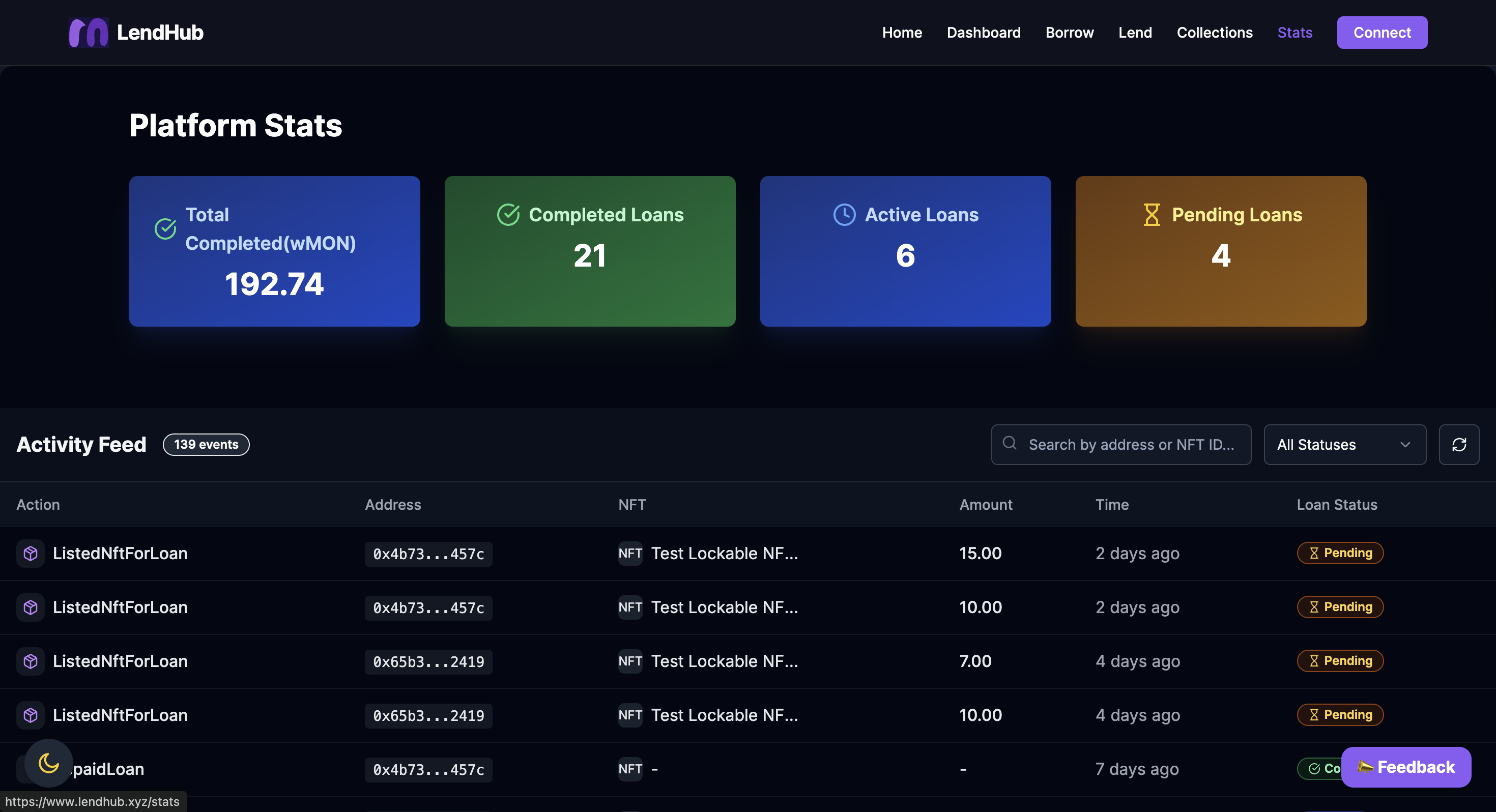Click the NFT box icon on first ListedNftForLoan row

(30, 553)
